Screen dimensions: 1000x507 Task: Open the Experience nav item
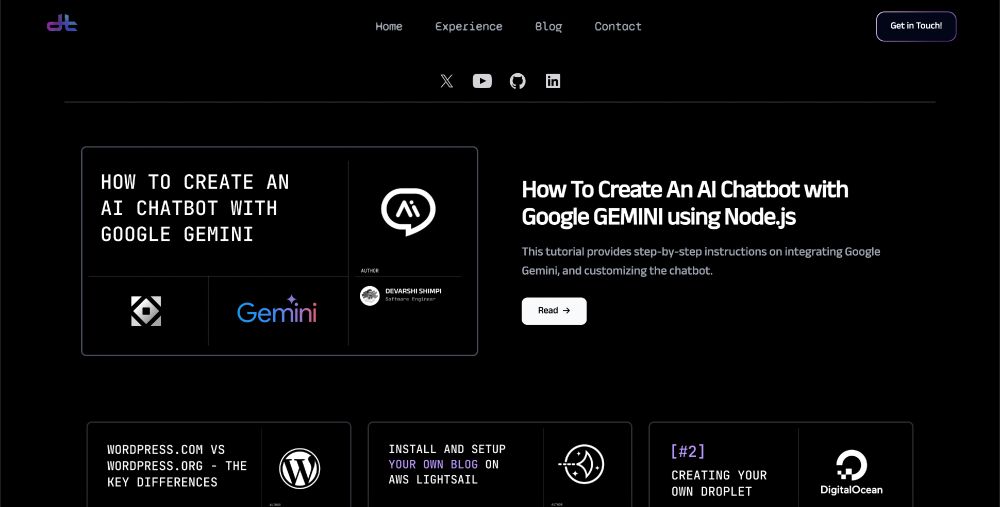click(x=469, y=26)
